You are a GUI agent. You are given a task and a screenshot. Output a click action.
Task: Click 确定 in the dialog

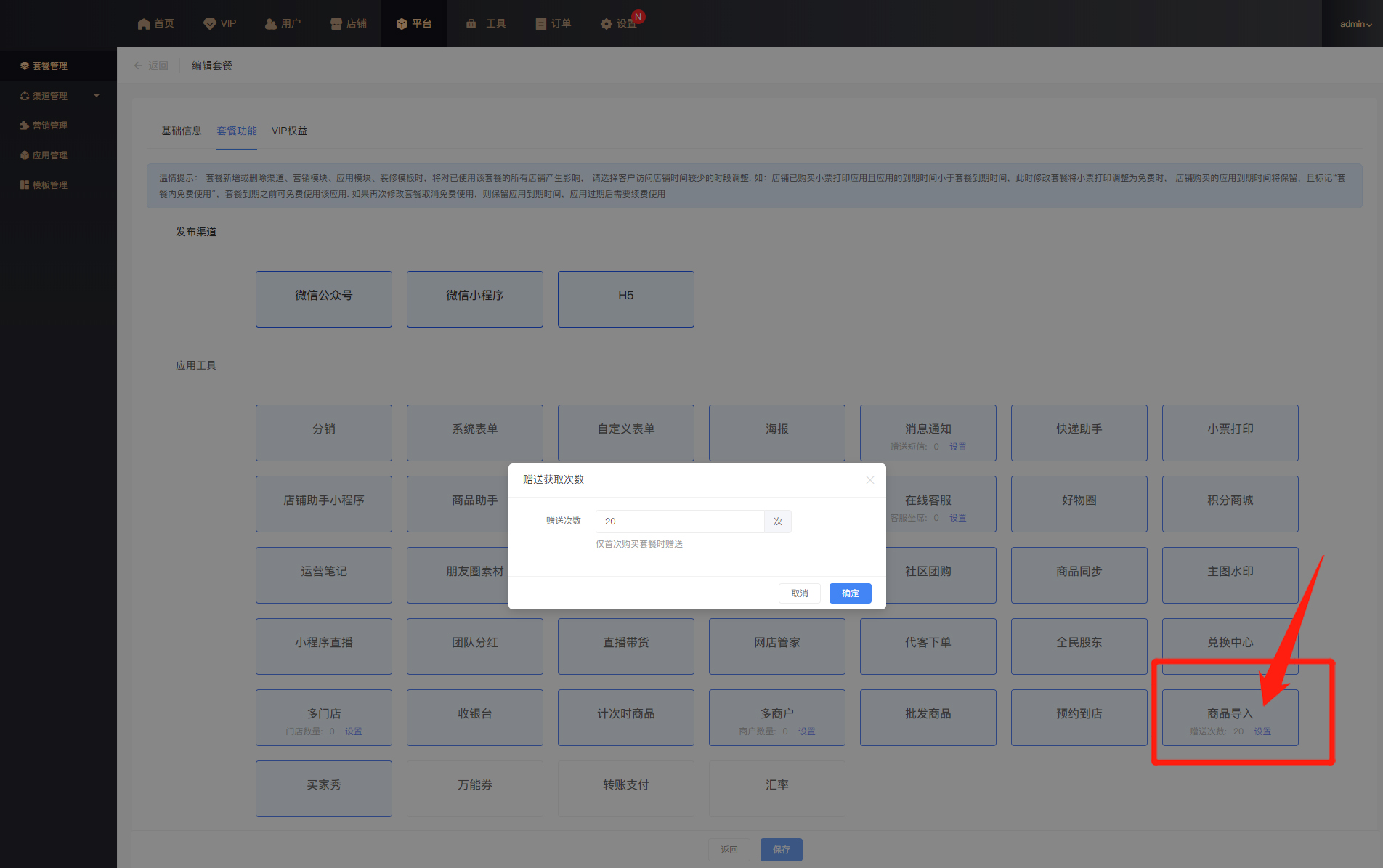pyautogui.click(x=850, y=593)
